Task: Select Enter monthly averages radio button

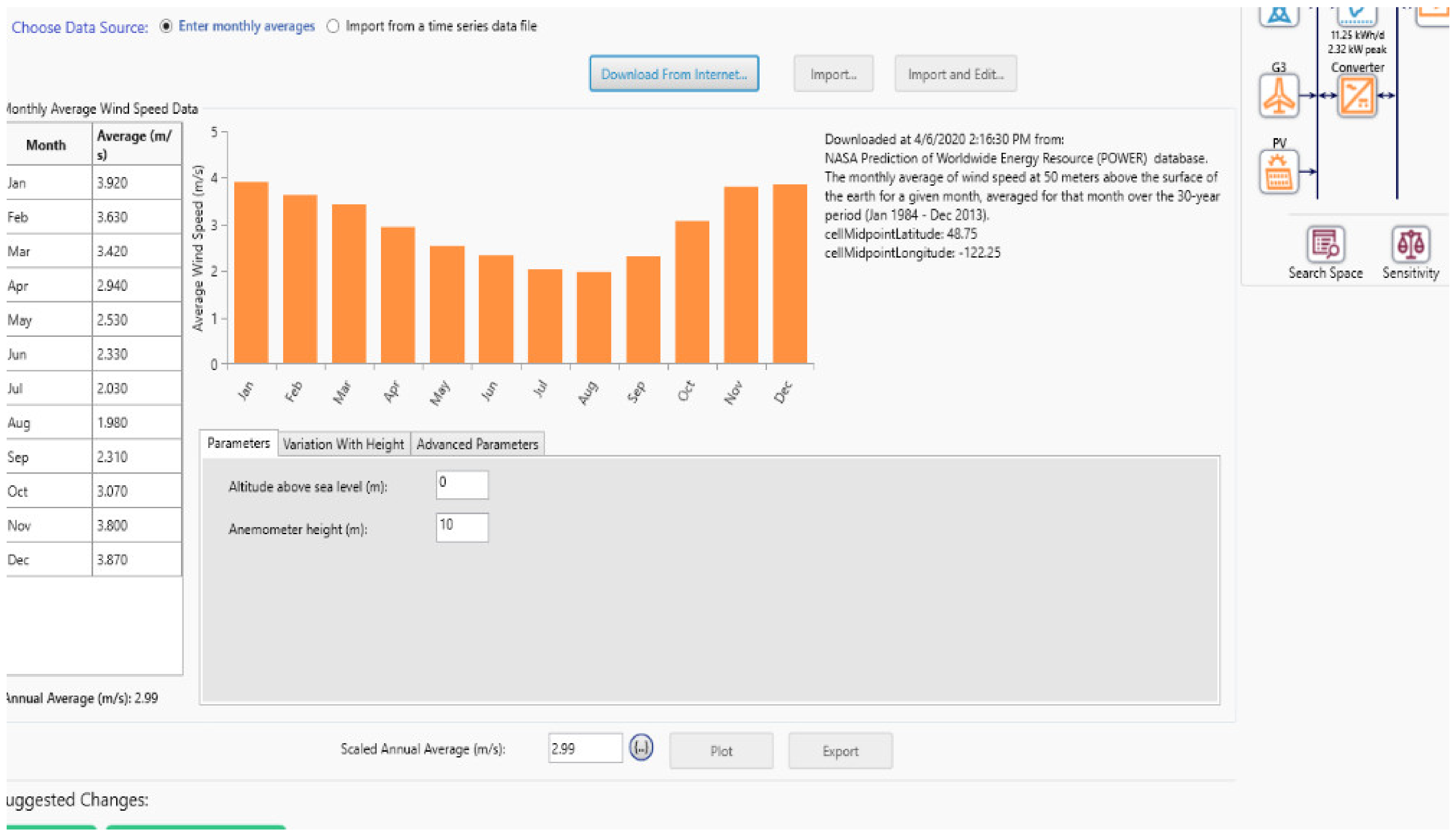Action: pos(166,26)
